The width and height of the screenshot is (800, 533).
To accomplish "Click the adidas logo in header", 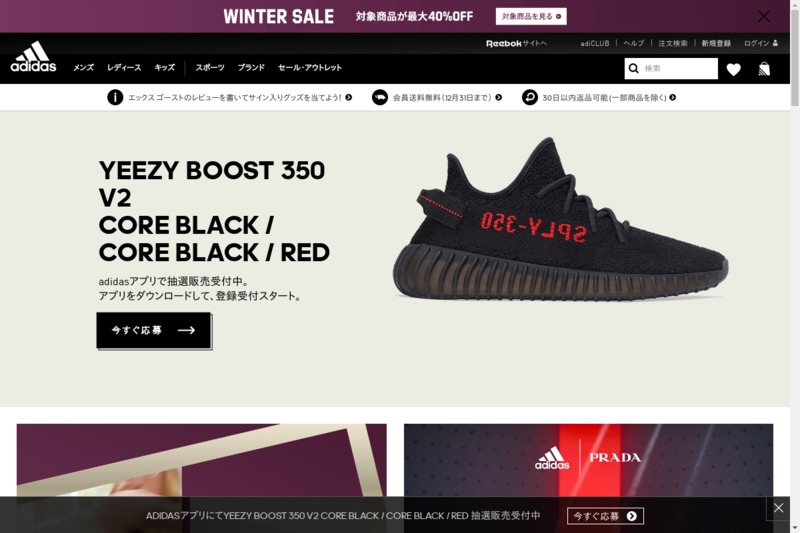I will [x=33, y=56].
